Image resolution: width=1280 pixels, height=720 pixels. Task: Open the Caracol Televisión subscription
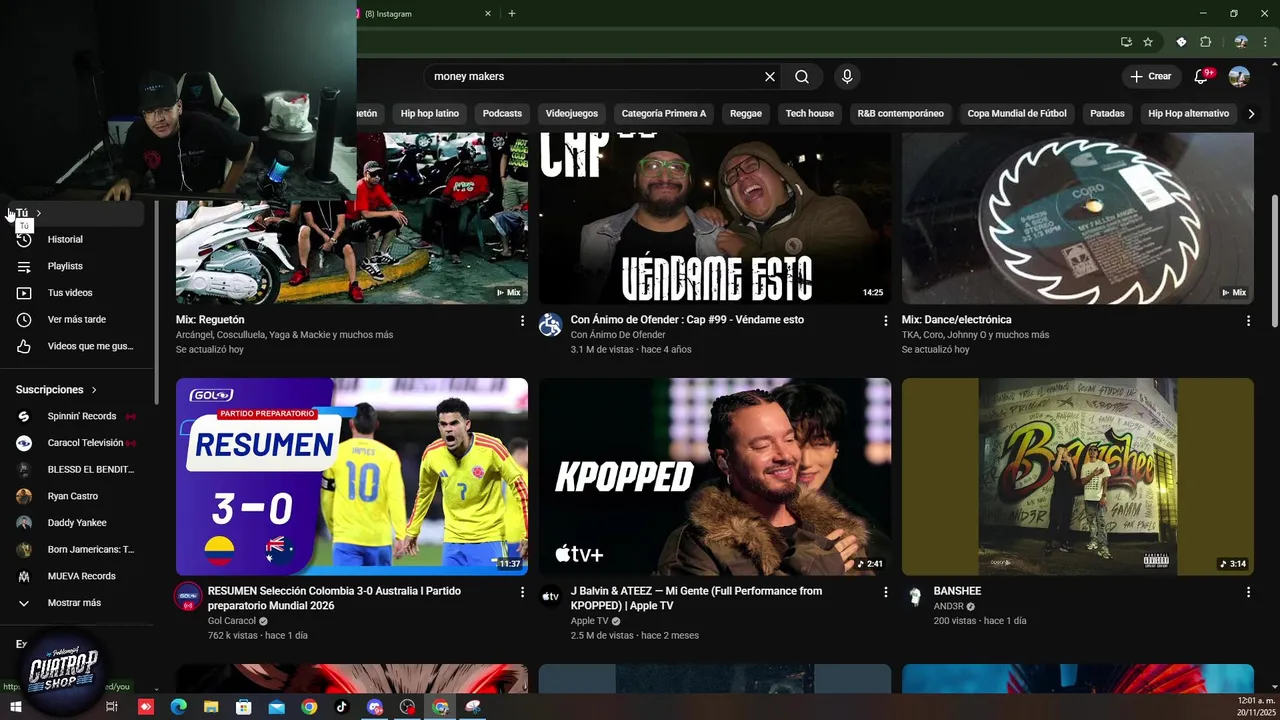[x=74, y=443]
